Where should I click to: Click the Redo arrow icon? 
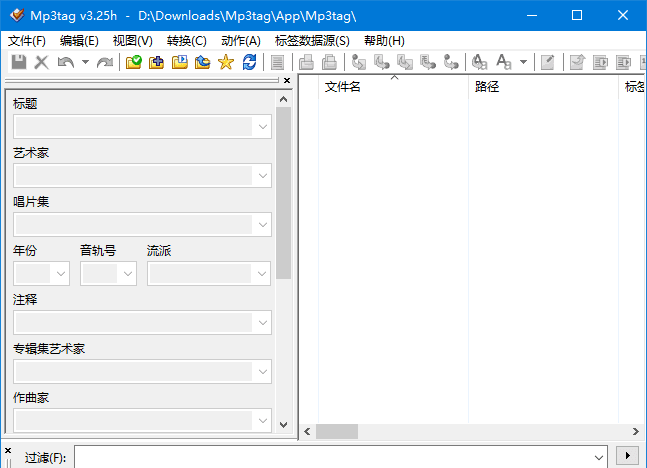[x=105, y=62]
